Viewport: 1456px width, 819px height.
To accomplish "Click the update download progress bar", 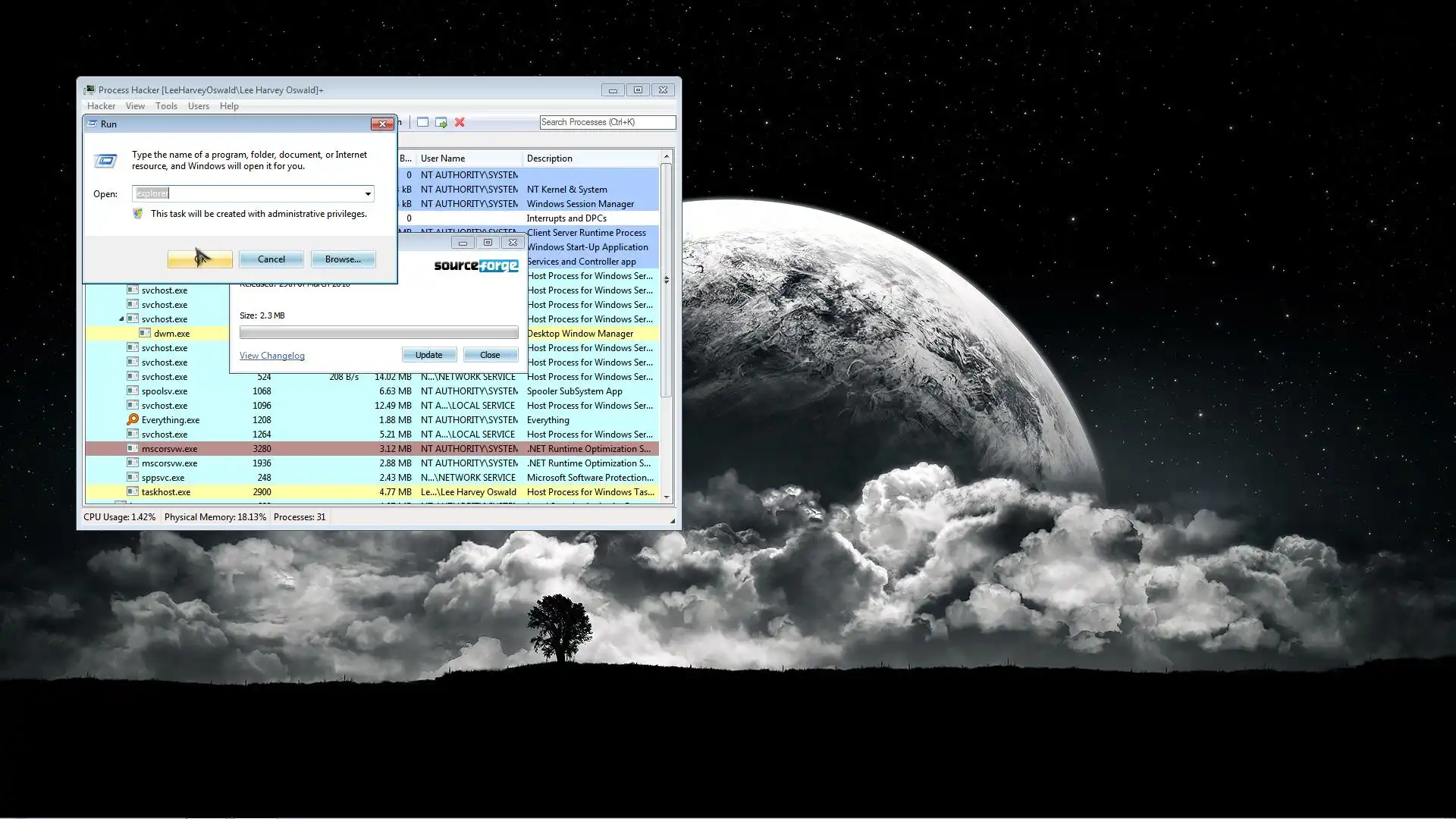I will (378, 333).
